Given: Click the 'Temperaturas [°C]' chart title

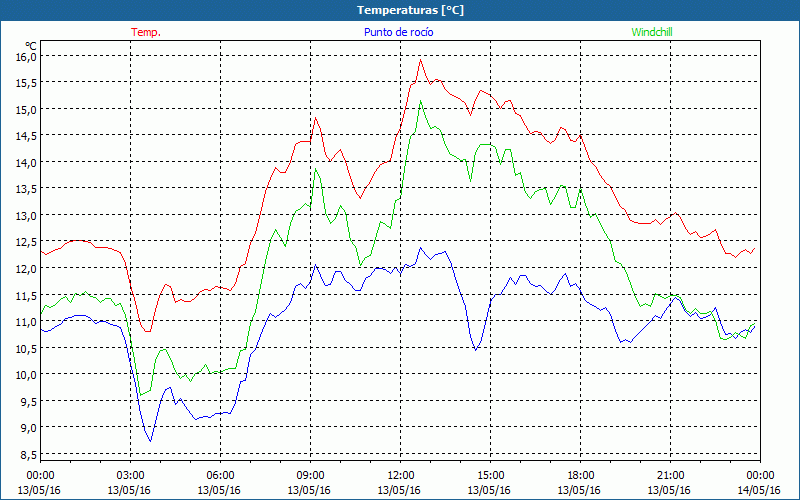Looking at the screenshot, I should [x=410, y=10].
